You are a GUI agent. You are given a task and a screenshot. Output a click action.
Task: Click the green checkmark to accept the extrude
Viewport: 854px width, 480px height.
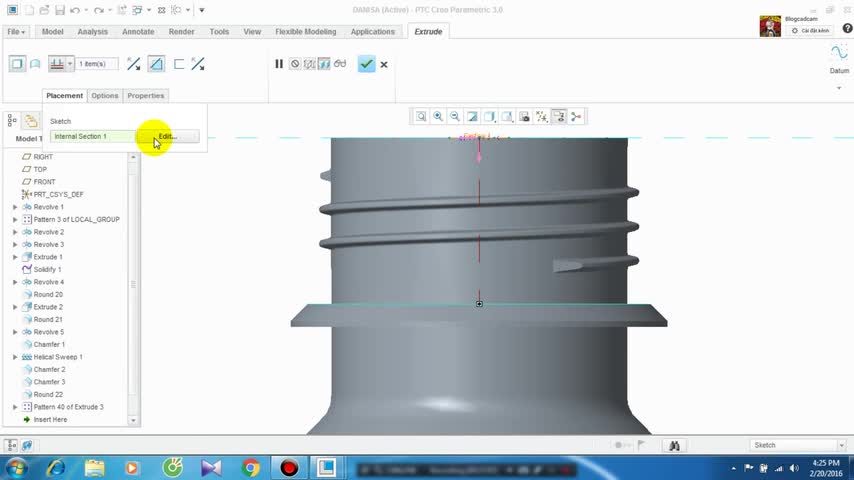pos(366,64)
